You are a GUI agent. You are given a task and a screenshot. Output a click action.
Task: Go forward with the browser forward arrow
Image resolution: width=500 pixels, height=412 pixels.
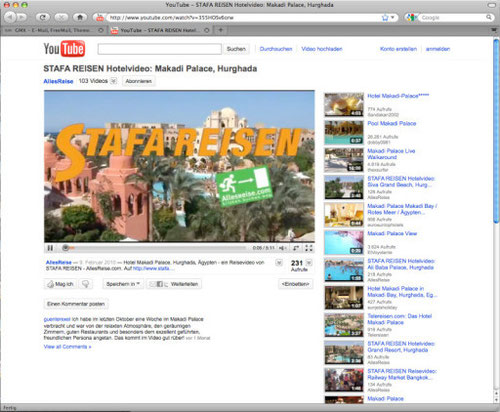pos(22,17)
